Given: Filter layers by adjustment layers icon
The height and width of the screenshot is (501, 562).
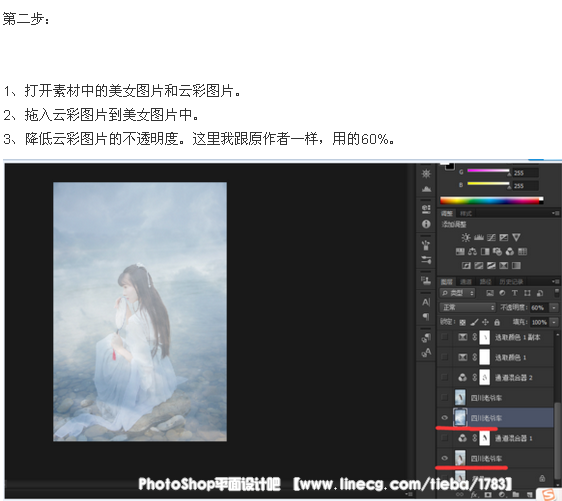Looking at the screenshot, I should point(502,293).
